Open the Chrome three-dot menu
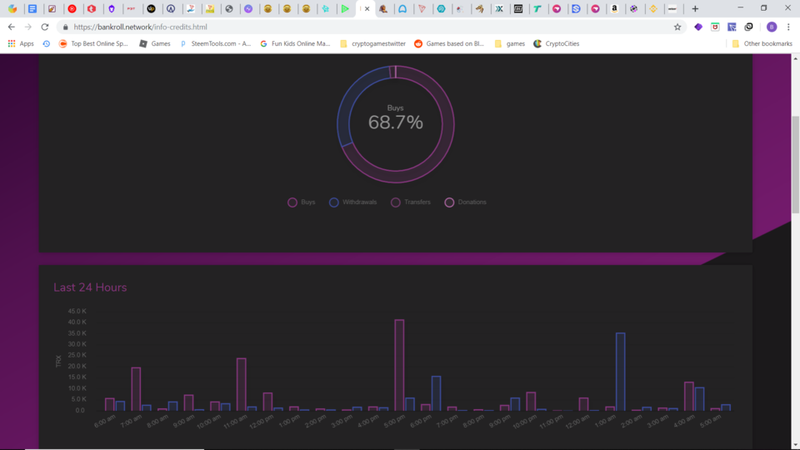The image size is (800, 450). (x=788, y=27)
